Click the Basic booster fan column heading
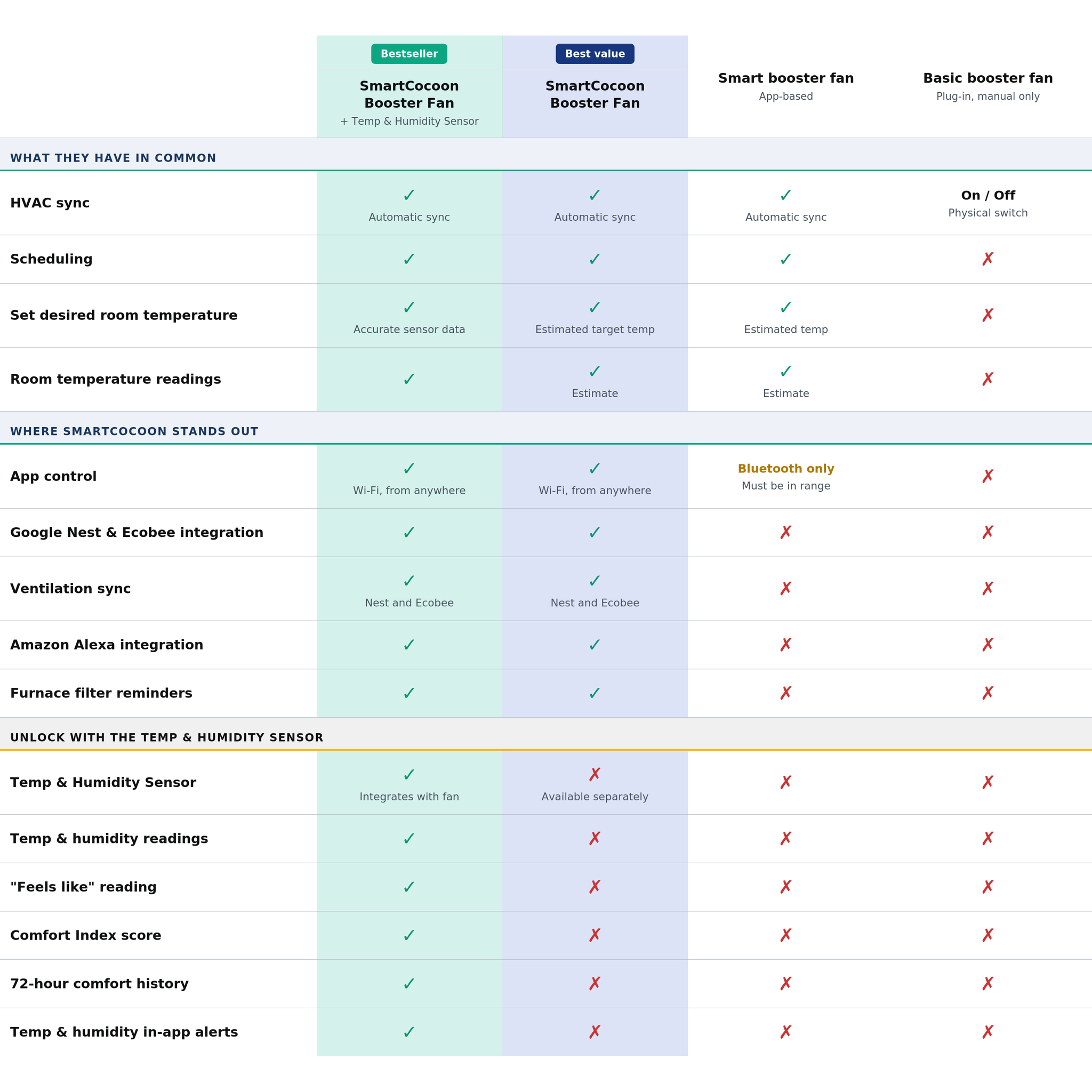The image size is (1092, 1092). 987,78
